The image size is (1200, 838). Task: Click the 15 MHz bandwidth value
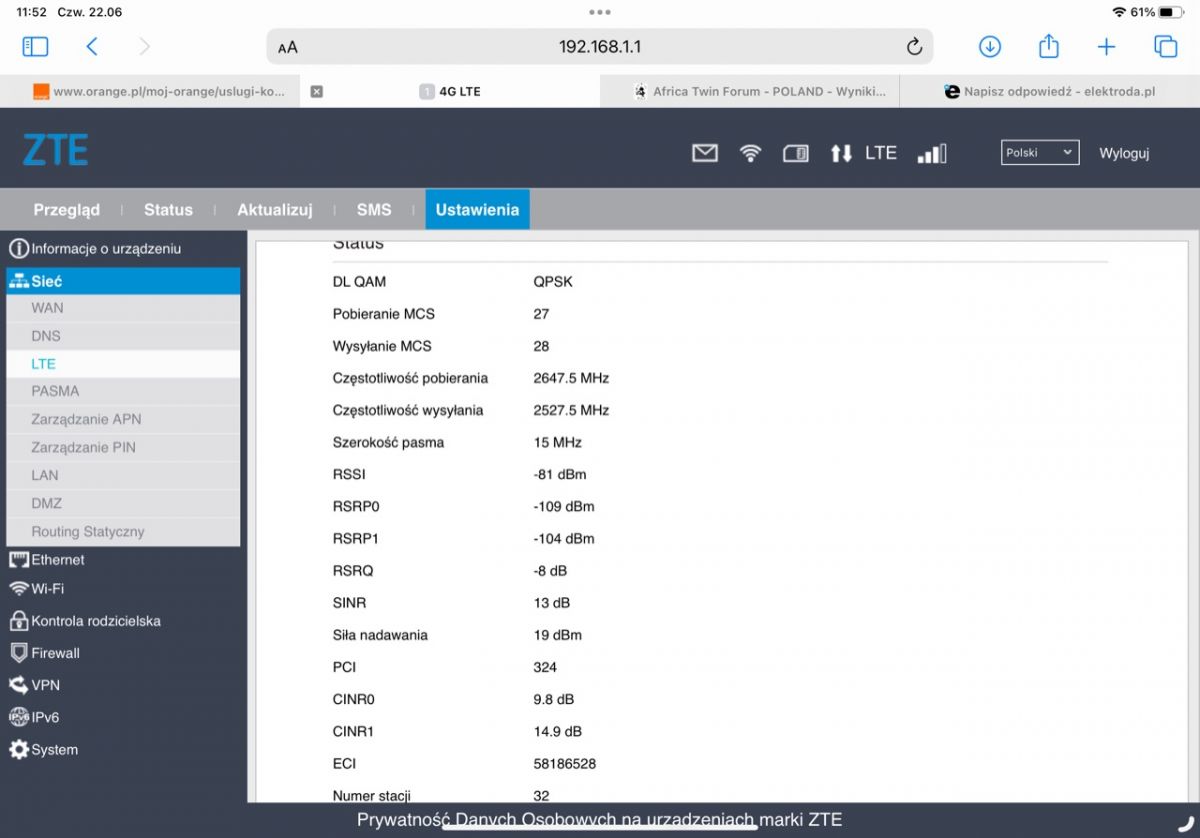tap(558, 442)
